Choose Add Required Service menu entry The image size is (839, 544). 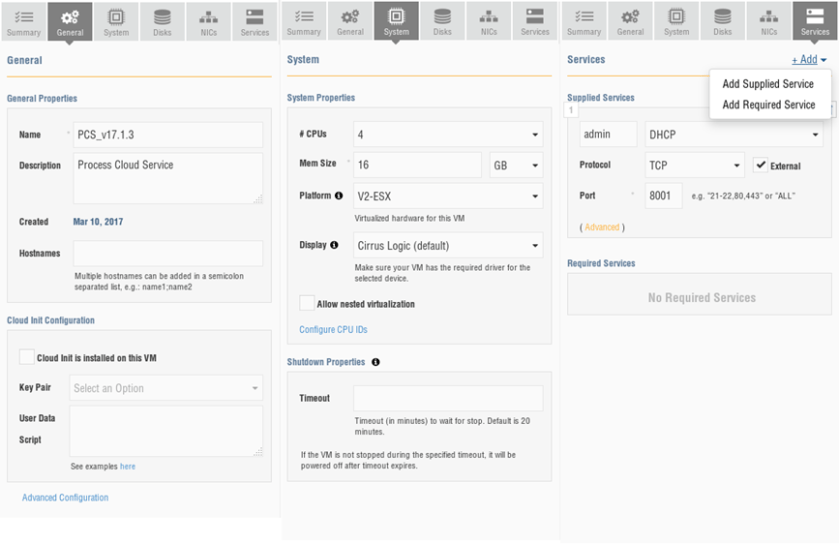768,105
